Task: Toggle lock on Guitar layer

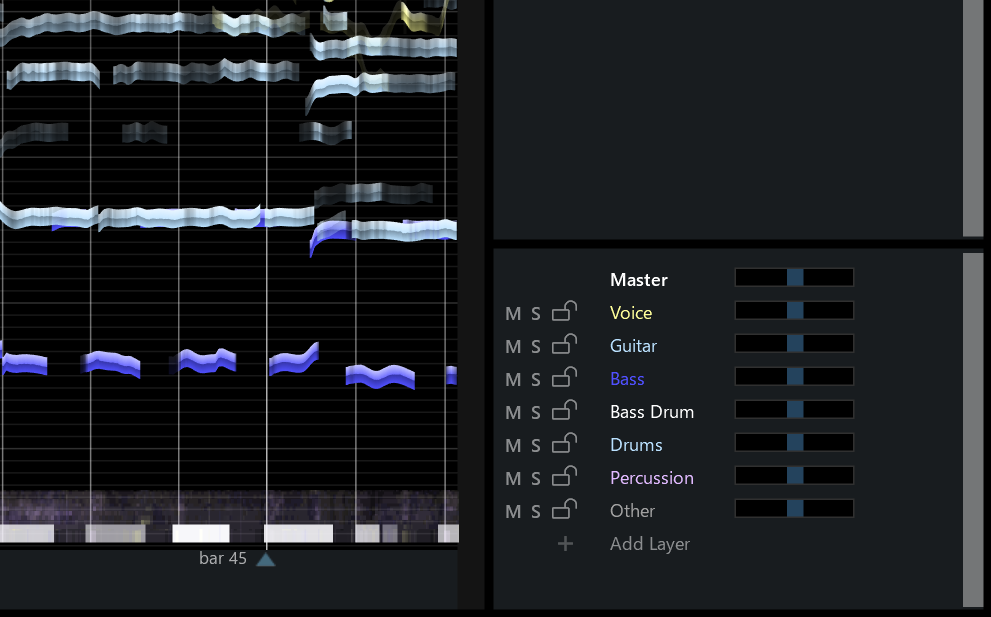Action: click(x=564, y=344)
